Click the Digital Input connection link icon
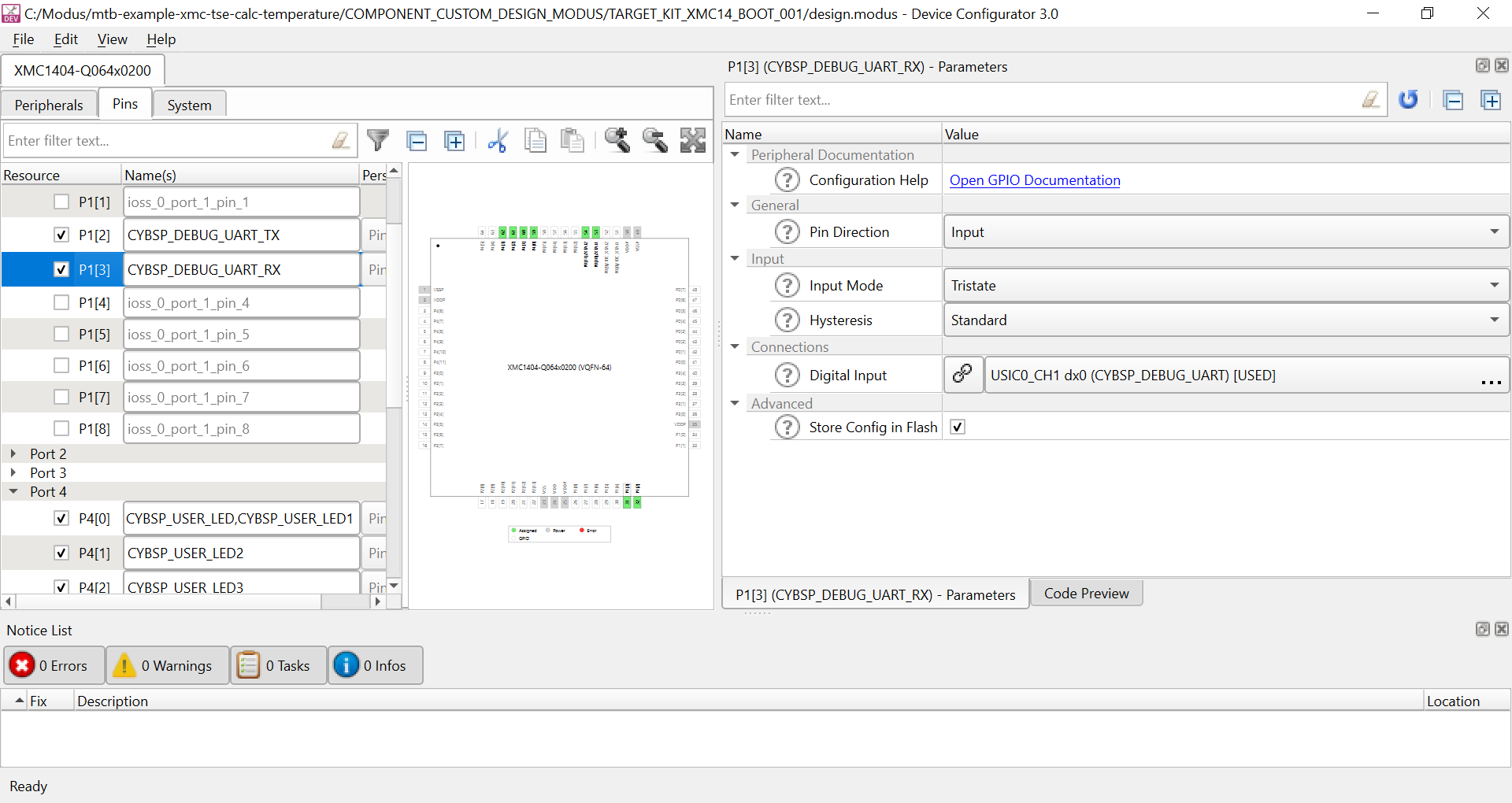This screenshot has height=803, width=1512. (962, 375)
